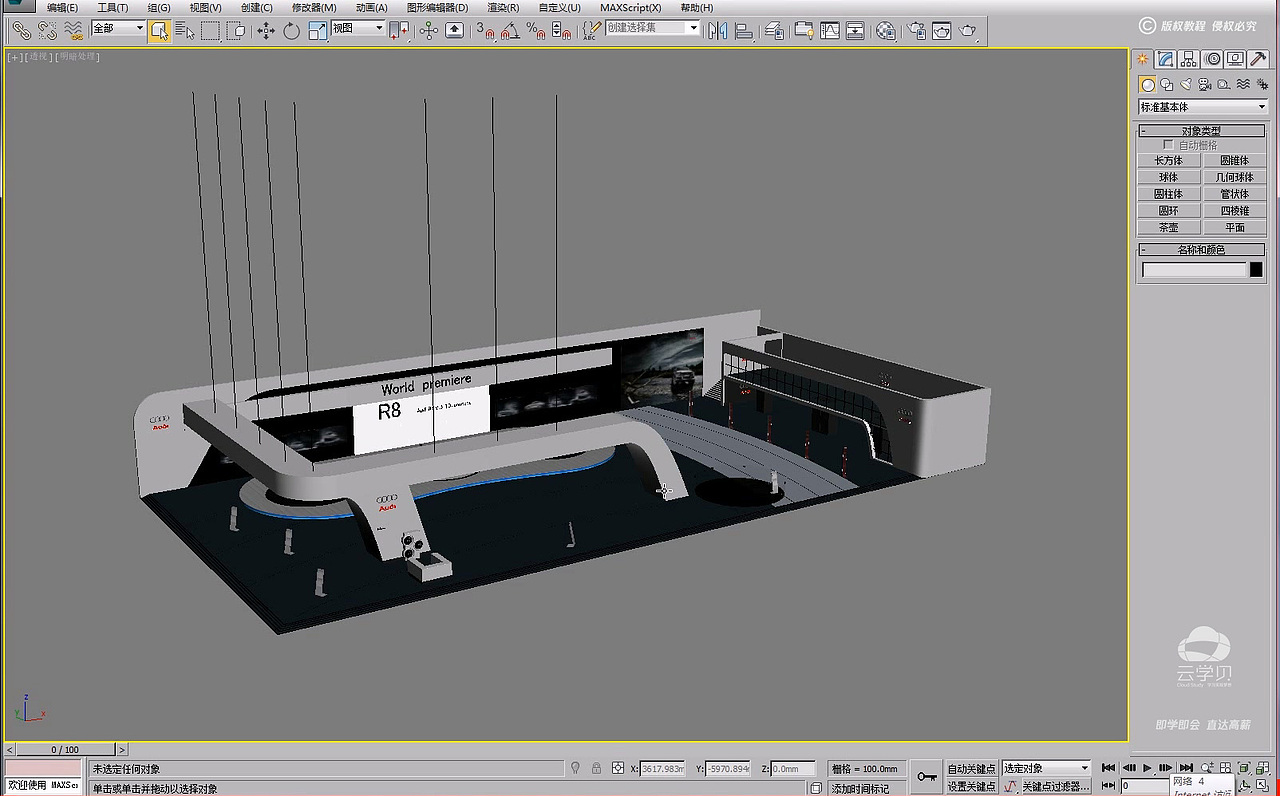1280x796 pixels.
Task: Open the 视图 coordinate system dropdown
Action: click(x=358, y=29)
